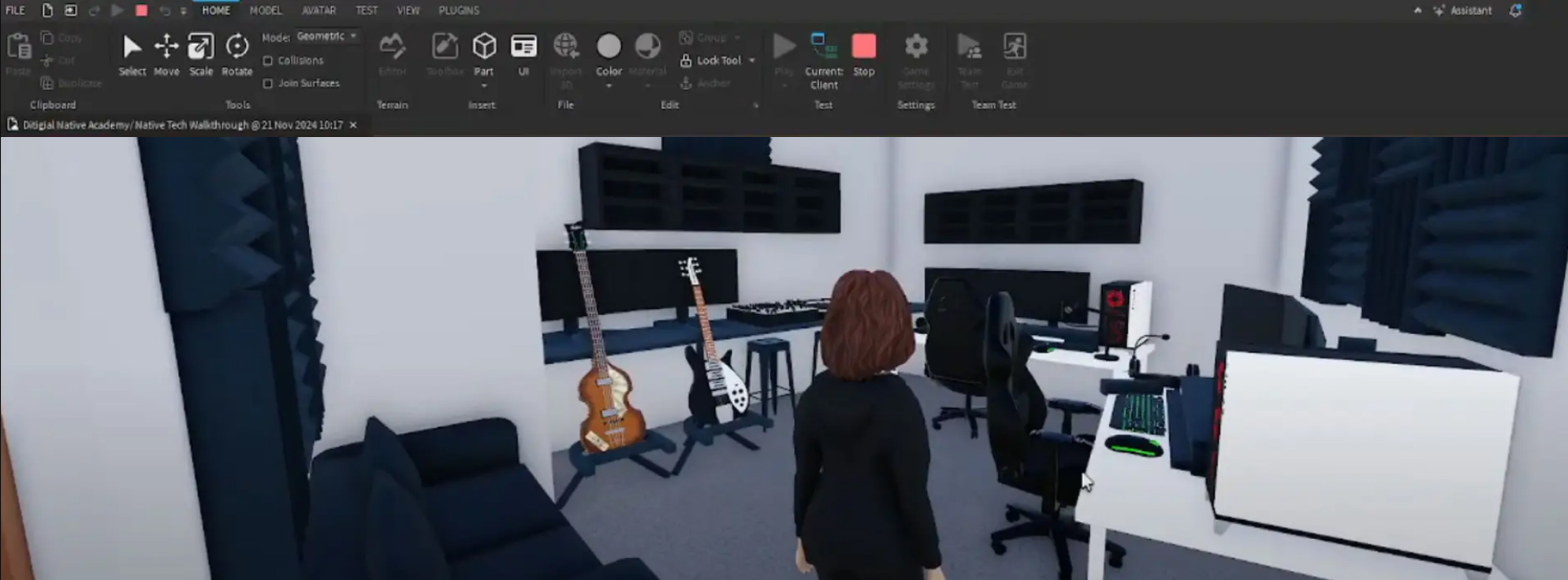Screen dimensions: 1568x580
Task: Switch to the Rotate tool
Action: [237, 54]
